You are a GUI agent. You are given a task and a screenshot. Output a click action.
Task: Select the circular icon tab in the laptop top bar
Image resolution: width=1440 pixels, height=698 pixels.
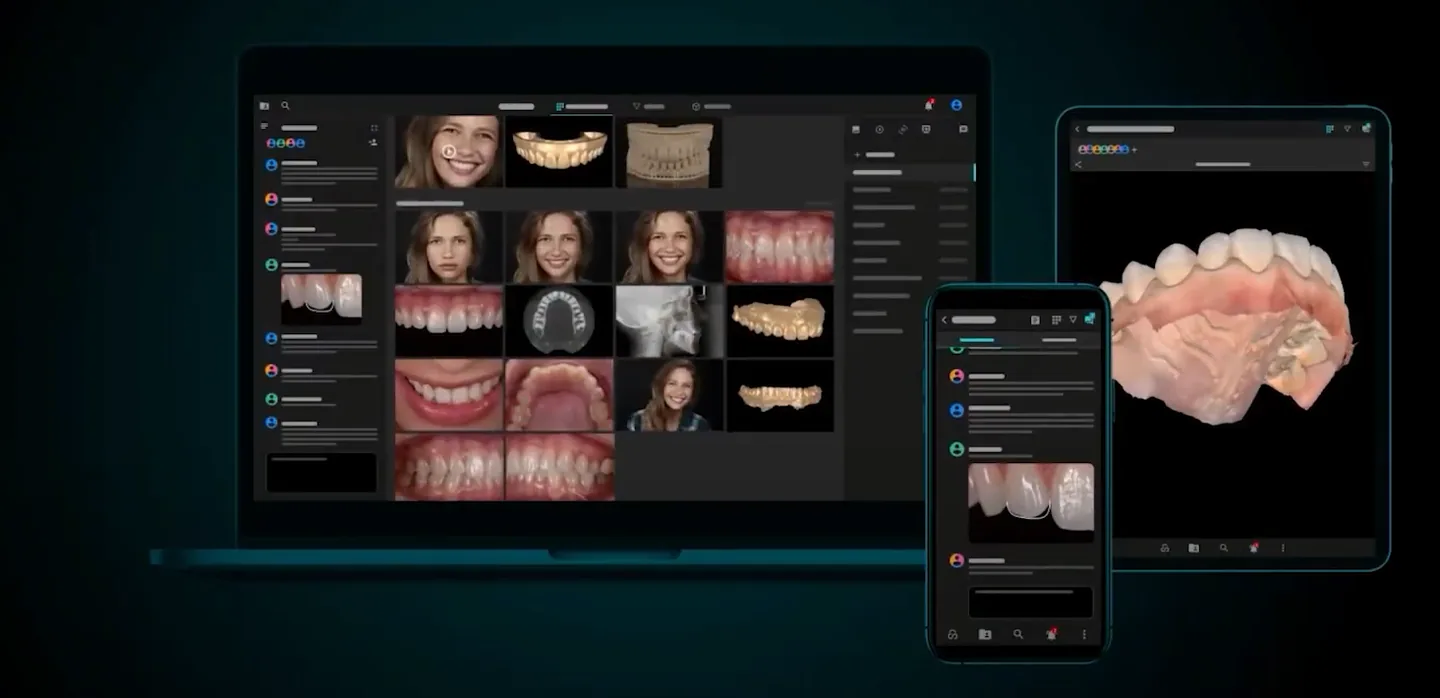click(711, 106)
